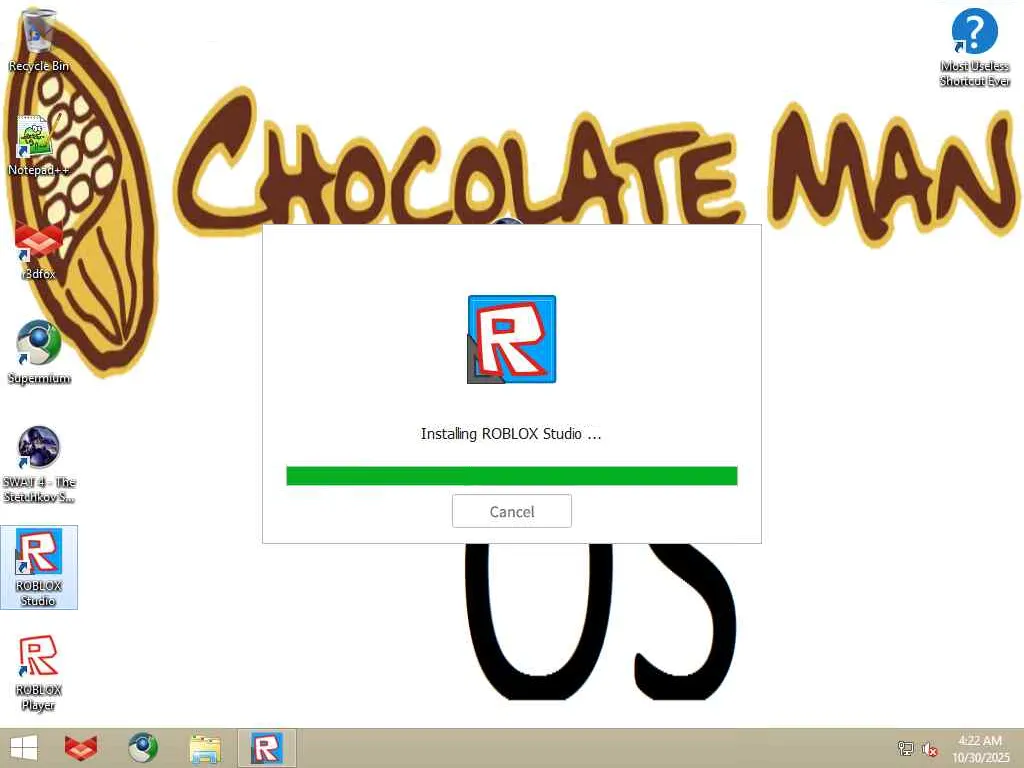Open File Explorer from the taskbar
Viewport: 1024px width, 768px height.
tap(204, 748)
